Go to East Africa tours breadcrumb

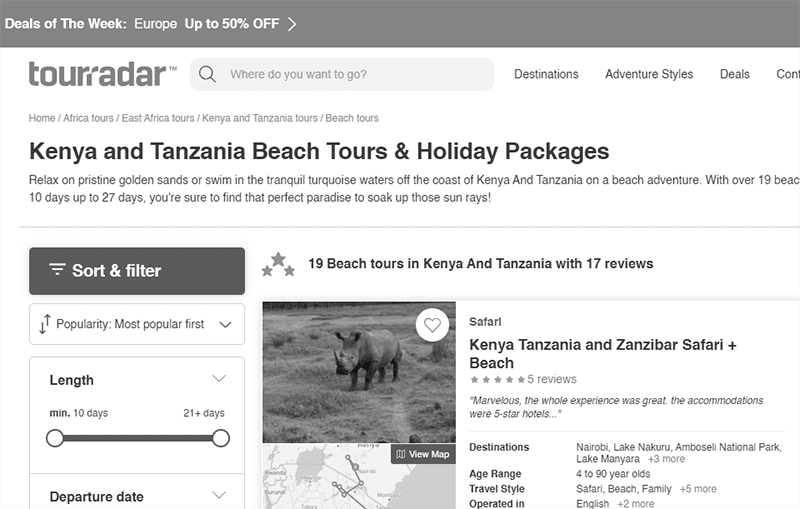[x=158, y=118]
